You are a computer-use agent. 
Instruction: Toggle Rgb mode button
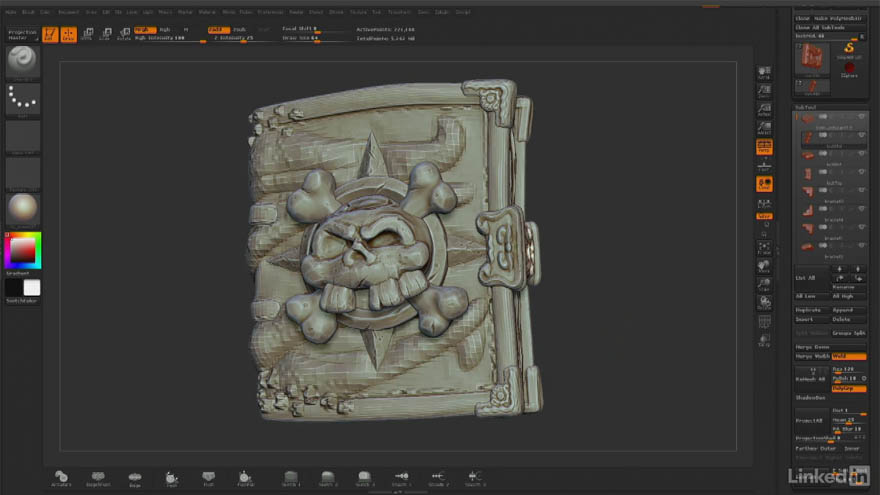point(165,30)
